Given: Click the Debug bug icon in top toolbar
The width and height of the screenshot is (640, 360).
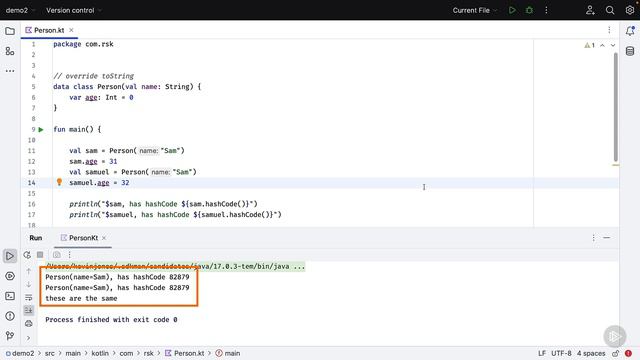Looking at the screenshot, I should pyautogui.click(x=529, y=10).
